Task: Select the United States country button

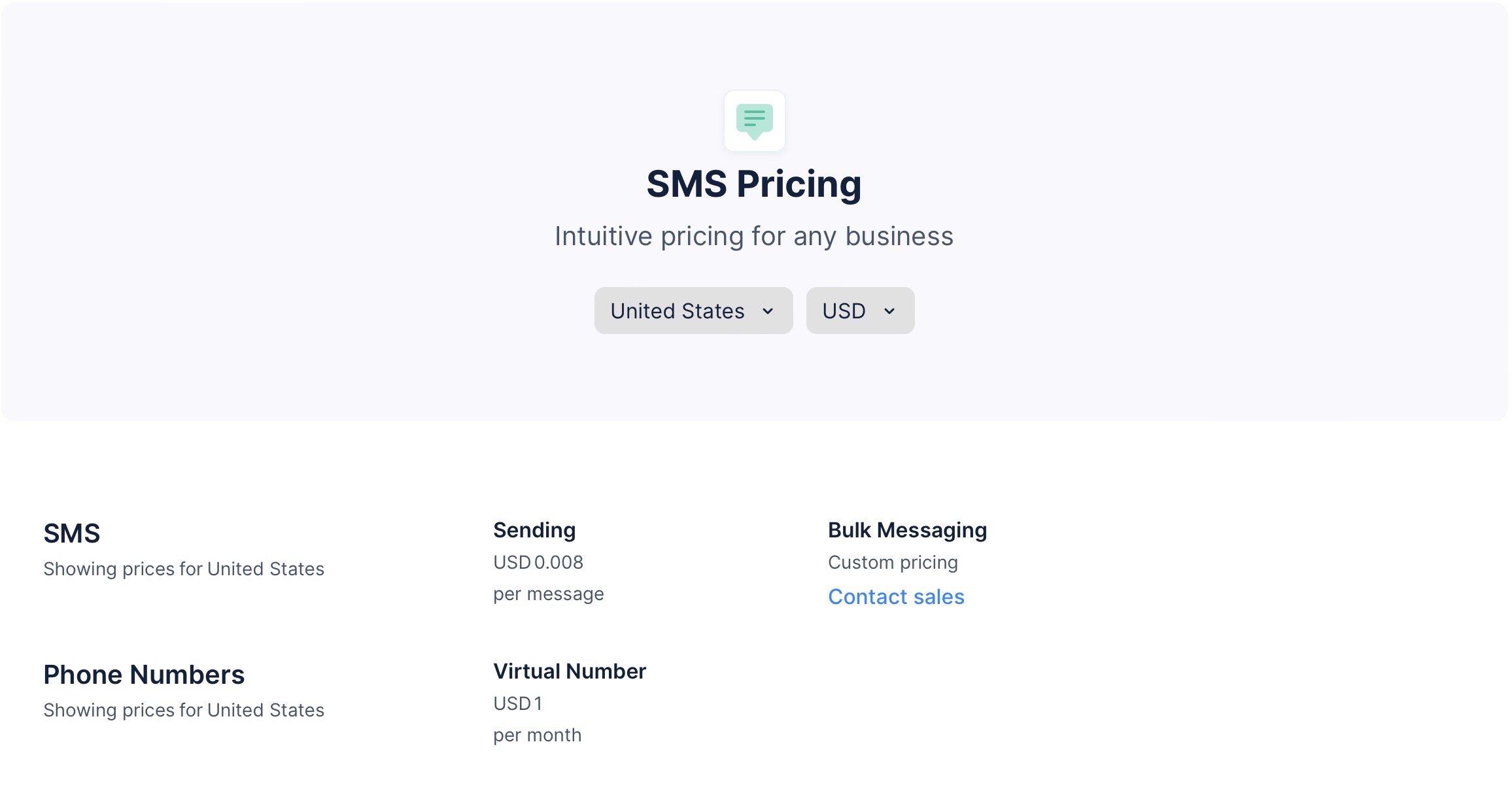Action: tap(693, 311)
